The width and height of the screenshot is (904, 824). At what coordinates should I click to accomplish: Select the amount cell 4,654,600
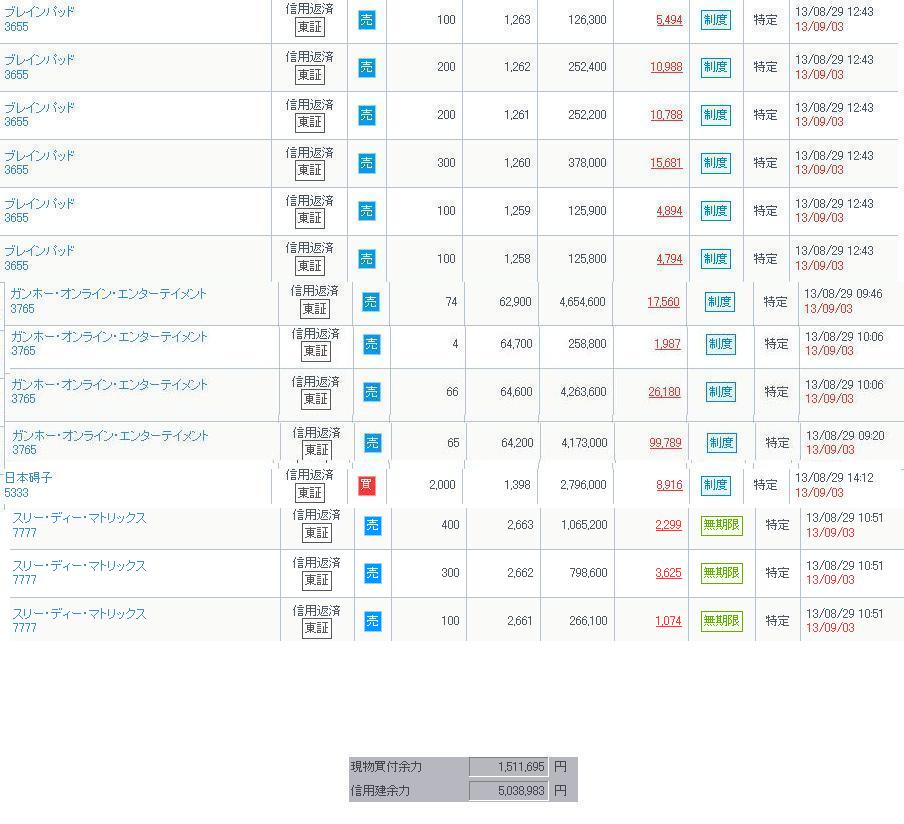582,302
